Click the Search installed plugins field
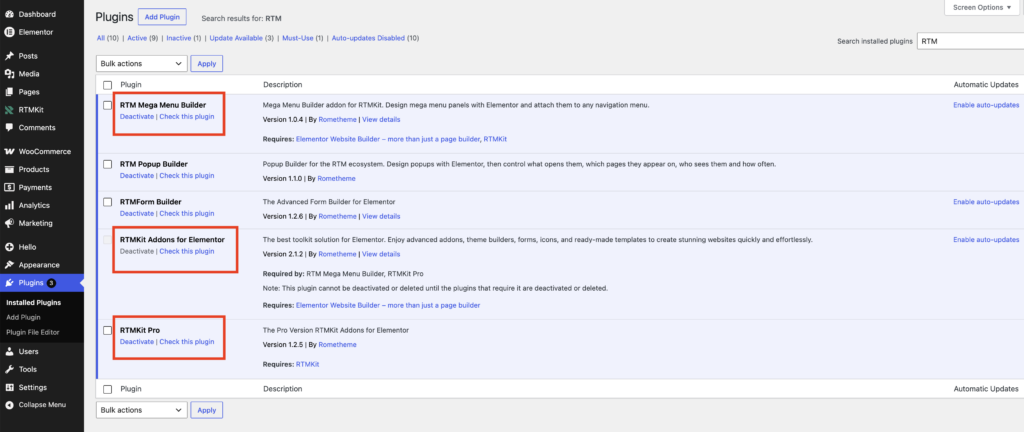This screenshot has width=1024, height=432. 970,41
